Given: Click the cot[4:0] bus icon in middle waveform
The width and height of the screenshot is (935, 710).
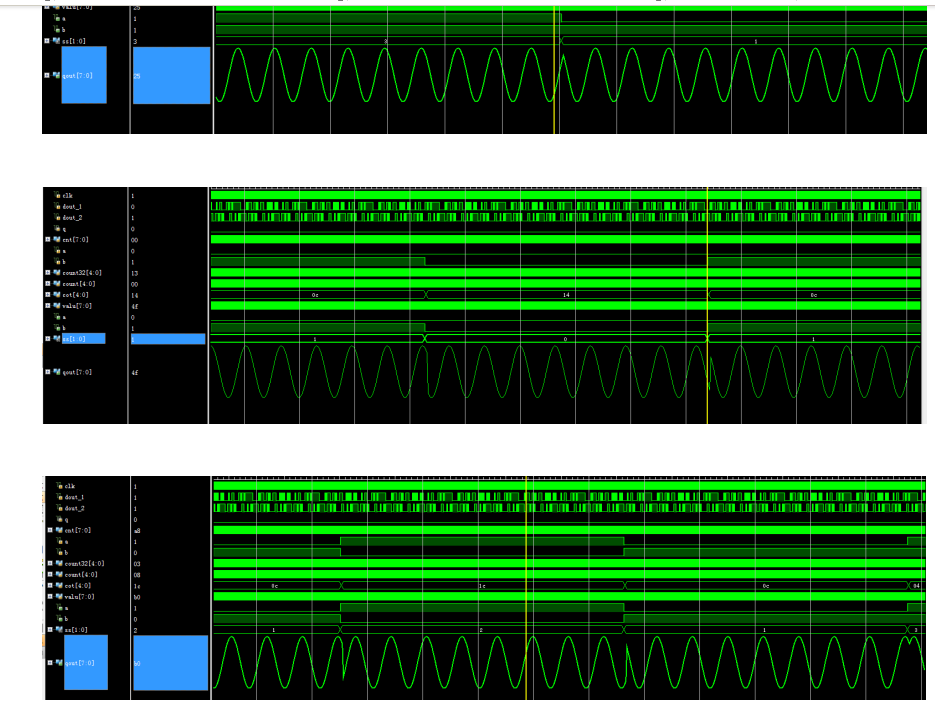Looking at the screenshot, I should pyautogui.click(x=56, y=295).
